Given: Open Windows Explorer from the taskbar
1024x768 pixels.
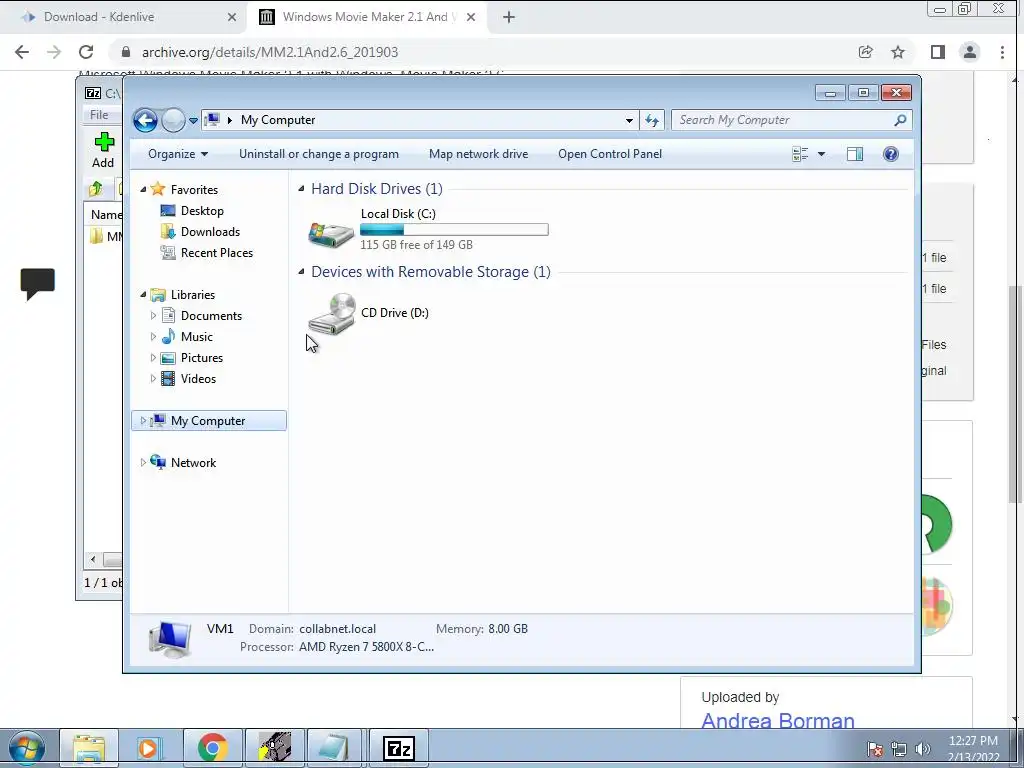Looking at the screenshot, I should pyautogui.click(x=89, y=748).
